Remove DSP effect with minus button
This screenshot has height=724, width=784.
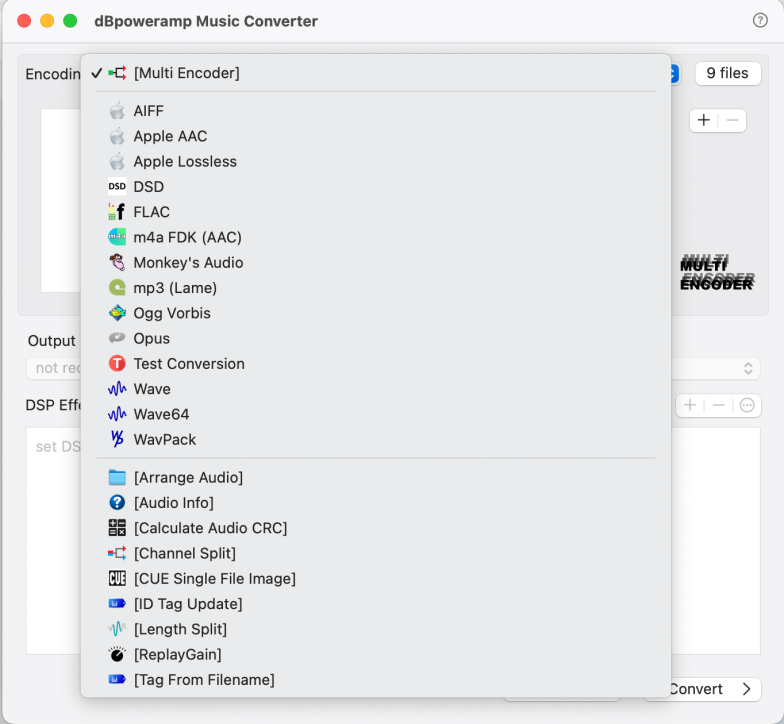click(x=718, y=405)
